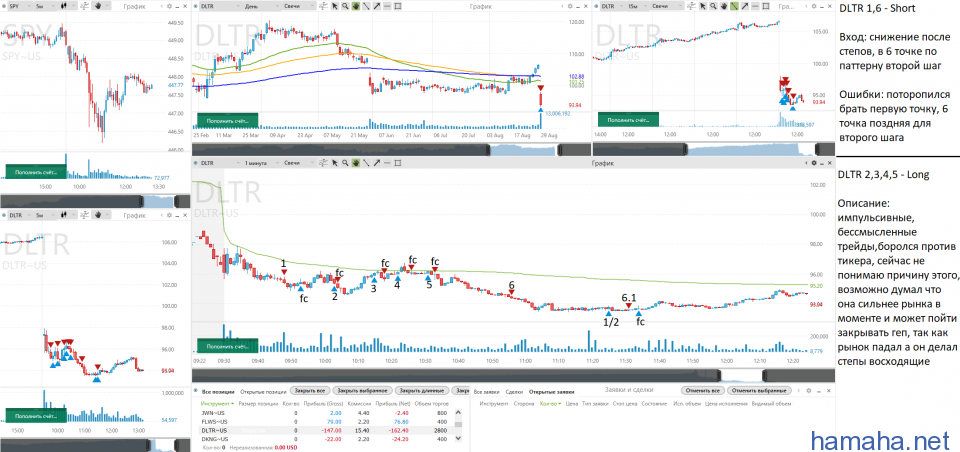Select magnifier tool in DLTR 1-minute chart

(345, 163)
